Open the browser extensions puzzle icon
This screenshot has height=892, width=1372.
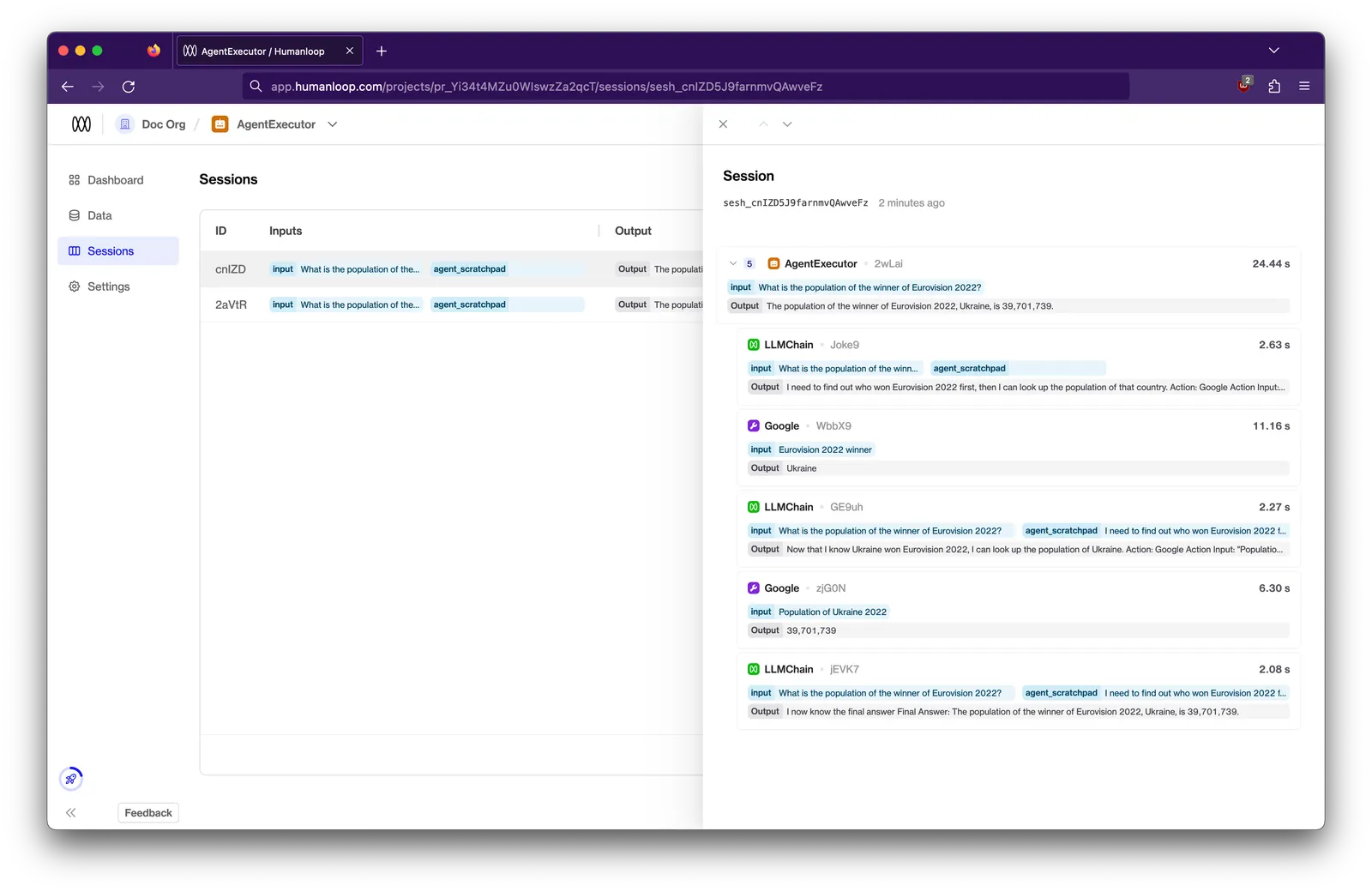[x=1274, y=87]
